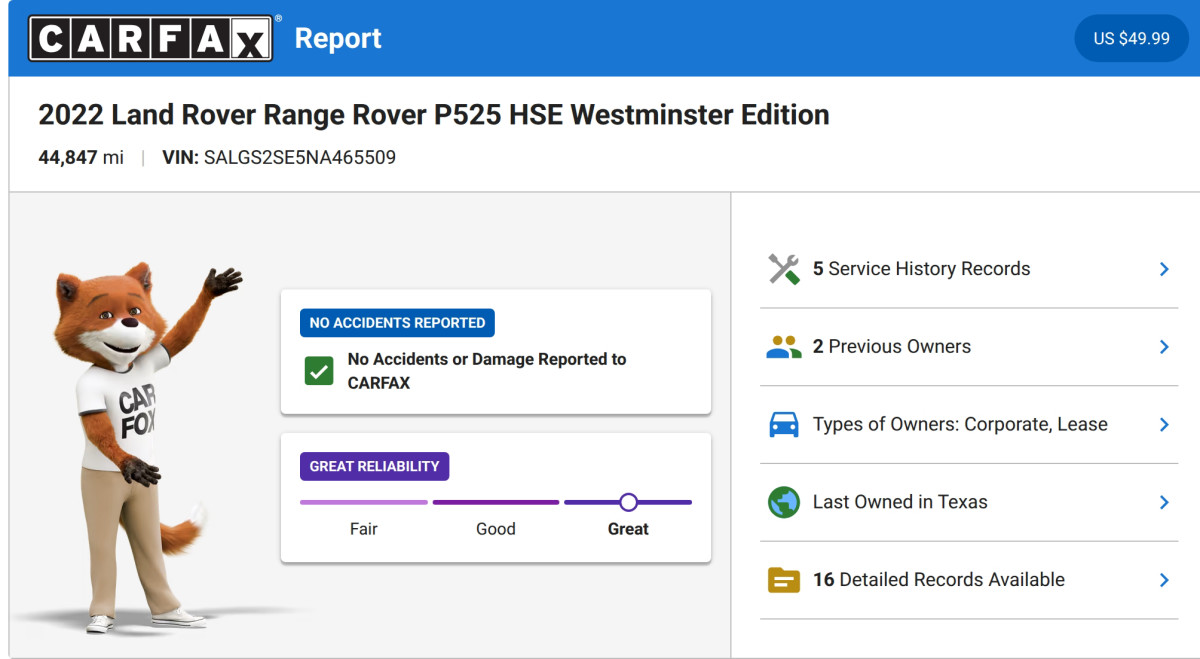Click No Accidents or Damage Reported text

pyautogui.click(x=487, y=371)
